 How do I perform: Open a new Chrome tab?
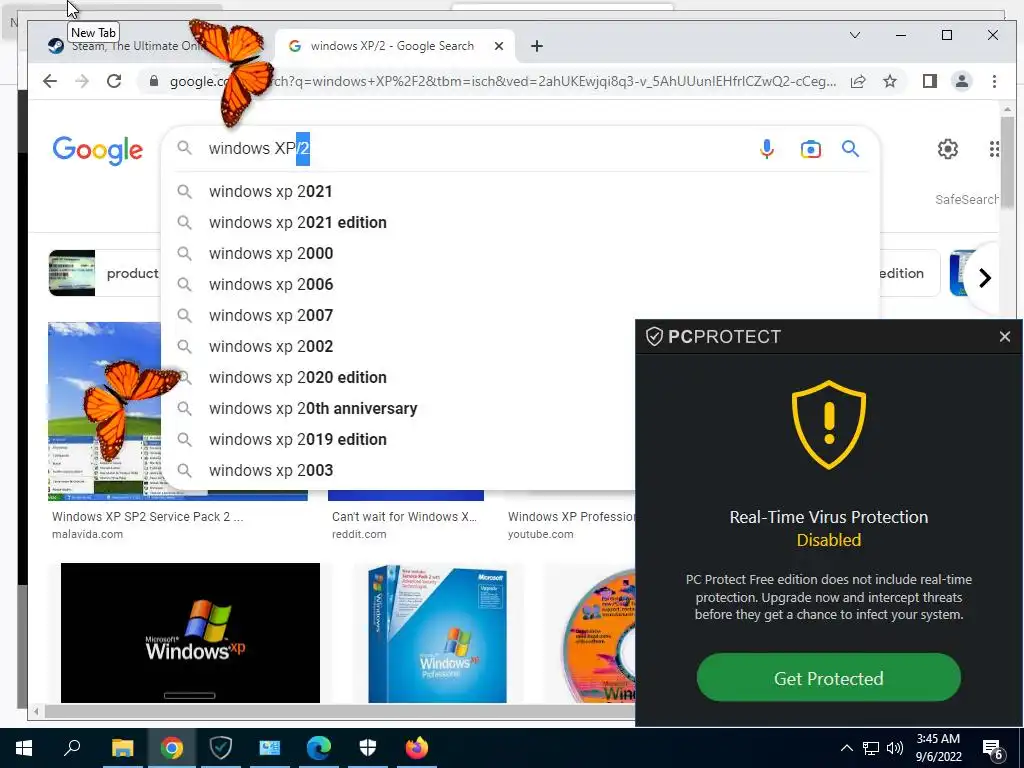(537, 46)
